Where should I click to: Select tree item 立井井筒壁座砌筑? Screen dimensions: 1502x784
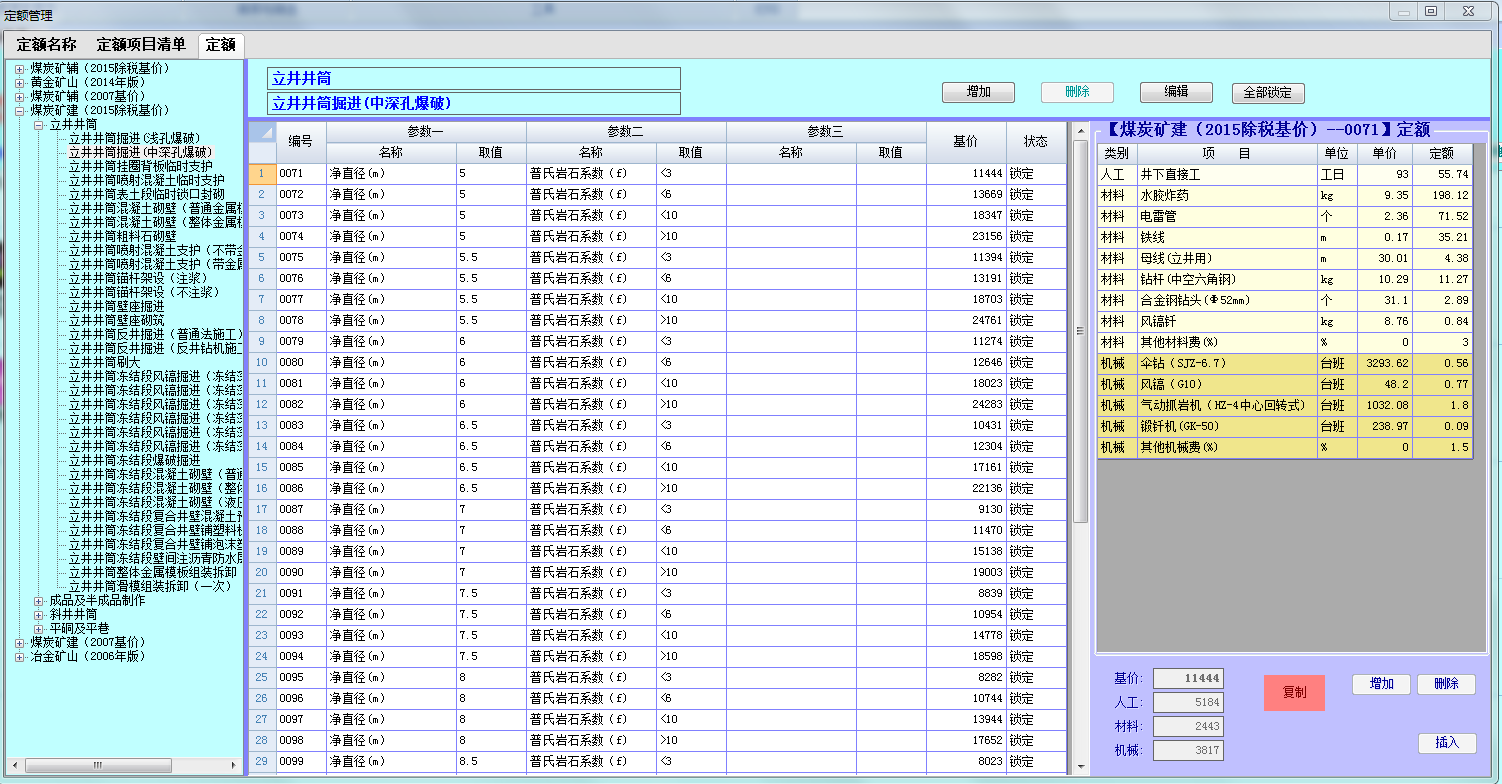pyautogui.click(x=116, y=320)
